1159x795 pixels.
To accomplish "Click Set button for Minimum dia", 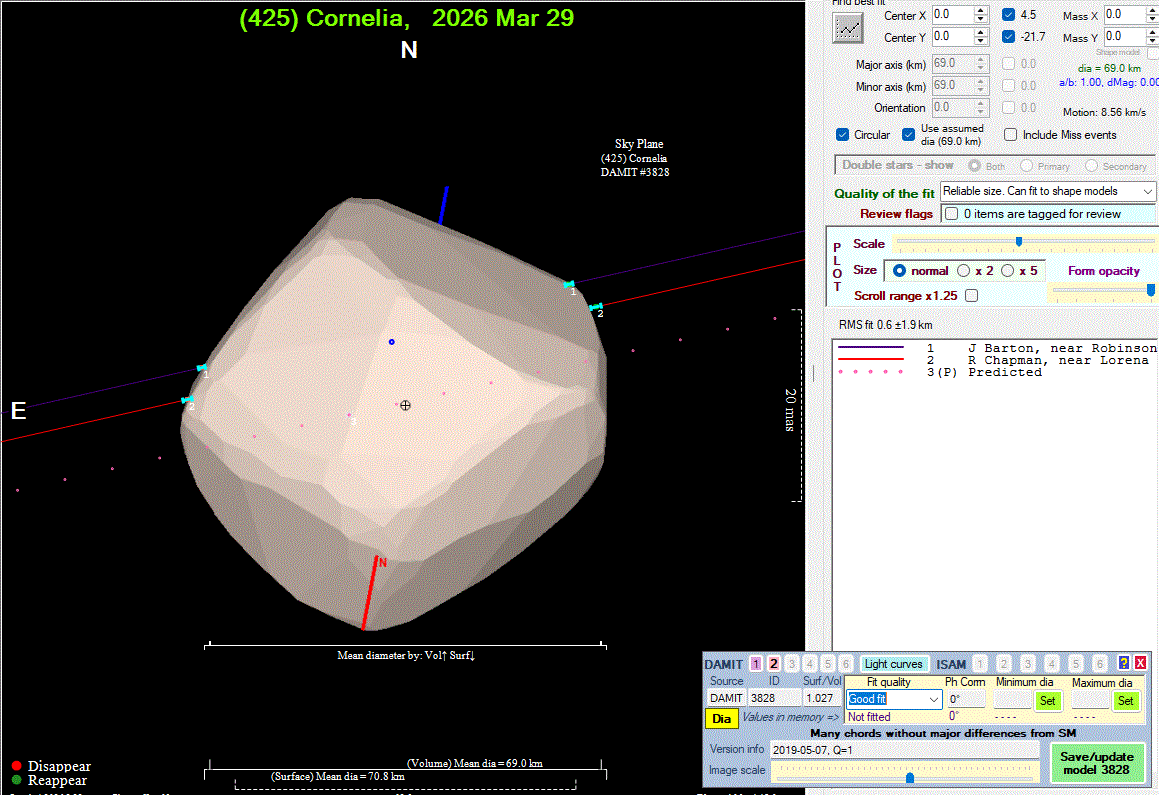I will coord(1047,700).
